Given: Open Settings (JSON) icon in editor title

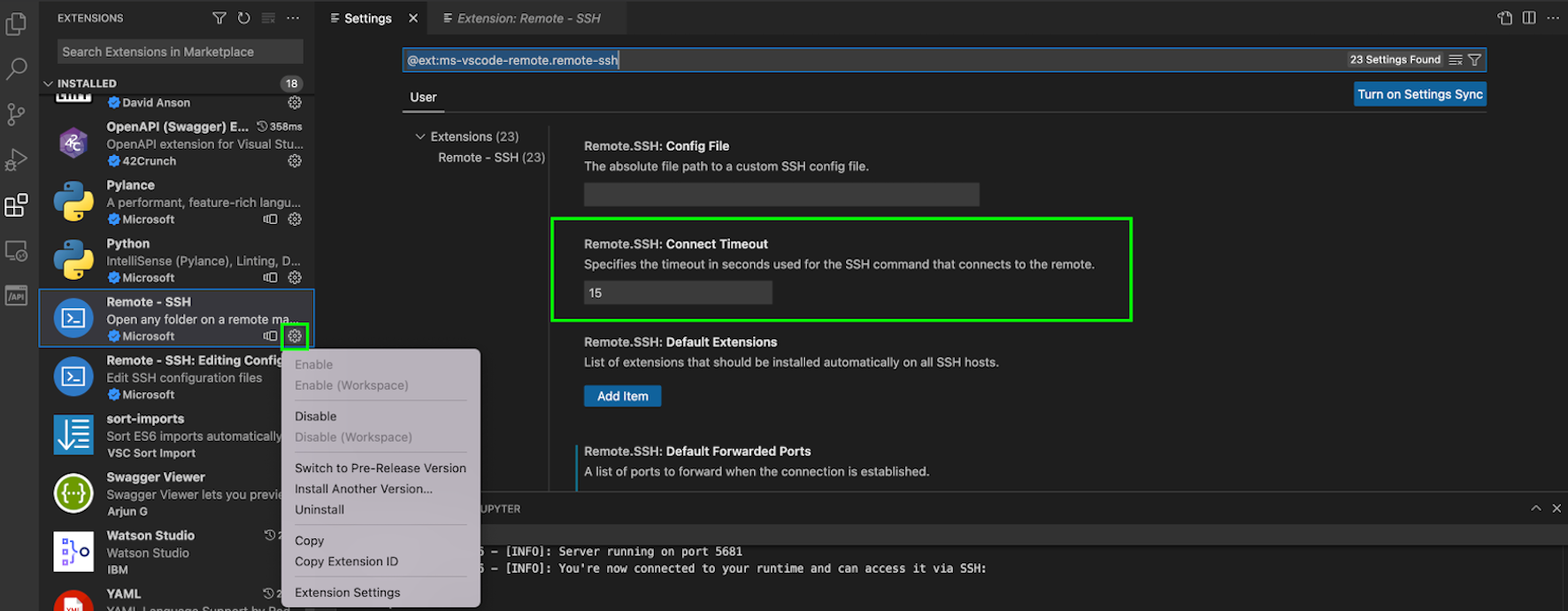Looking at the screenshot, I should tap(1505, 18).
